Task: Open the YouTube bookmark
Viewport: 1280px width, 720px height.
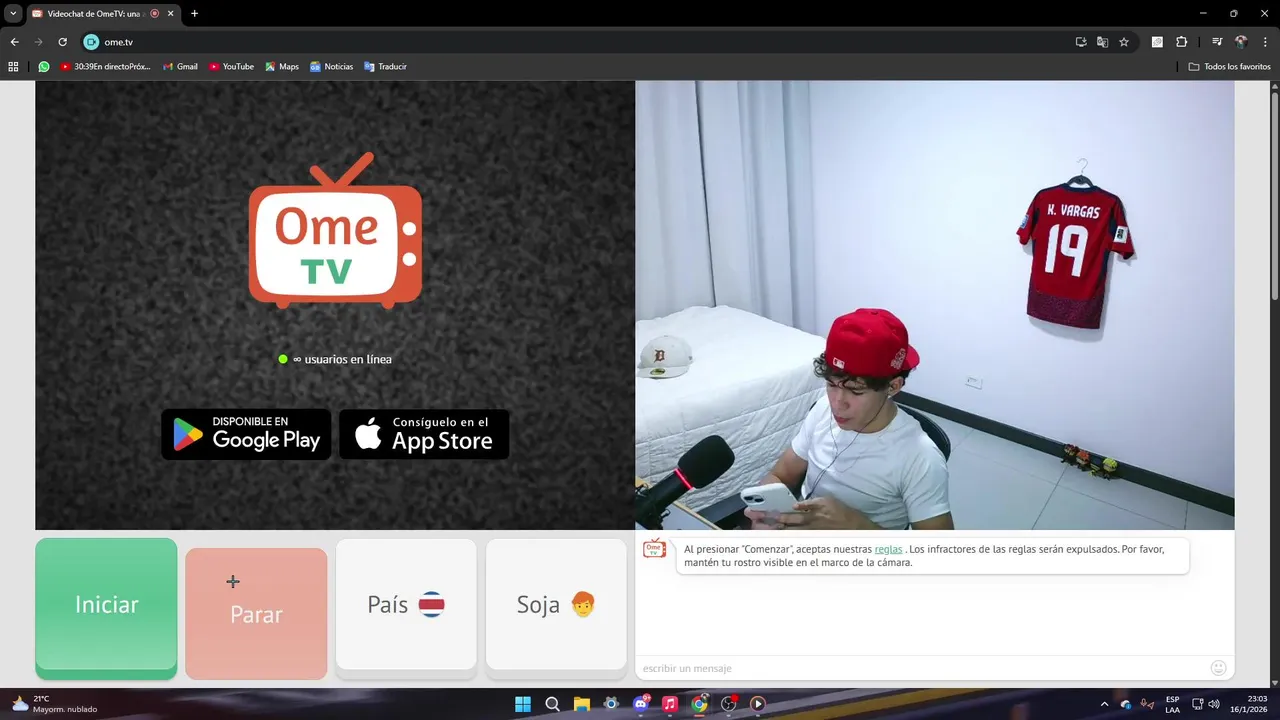Action: [x=231, y=67]
